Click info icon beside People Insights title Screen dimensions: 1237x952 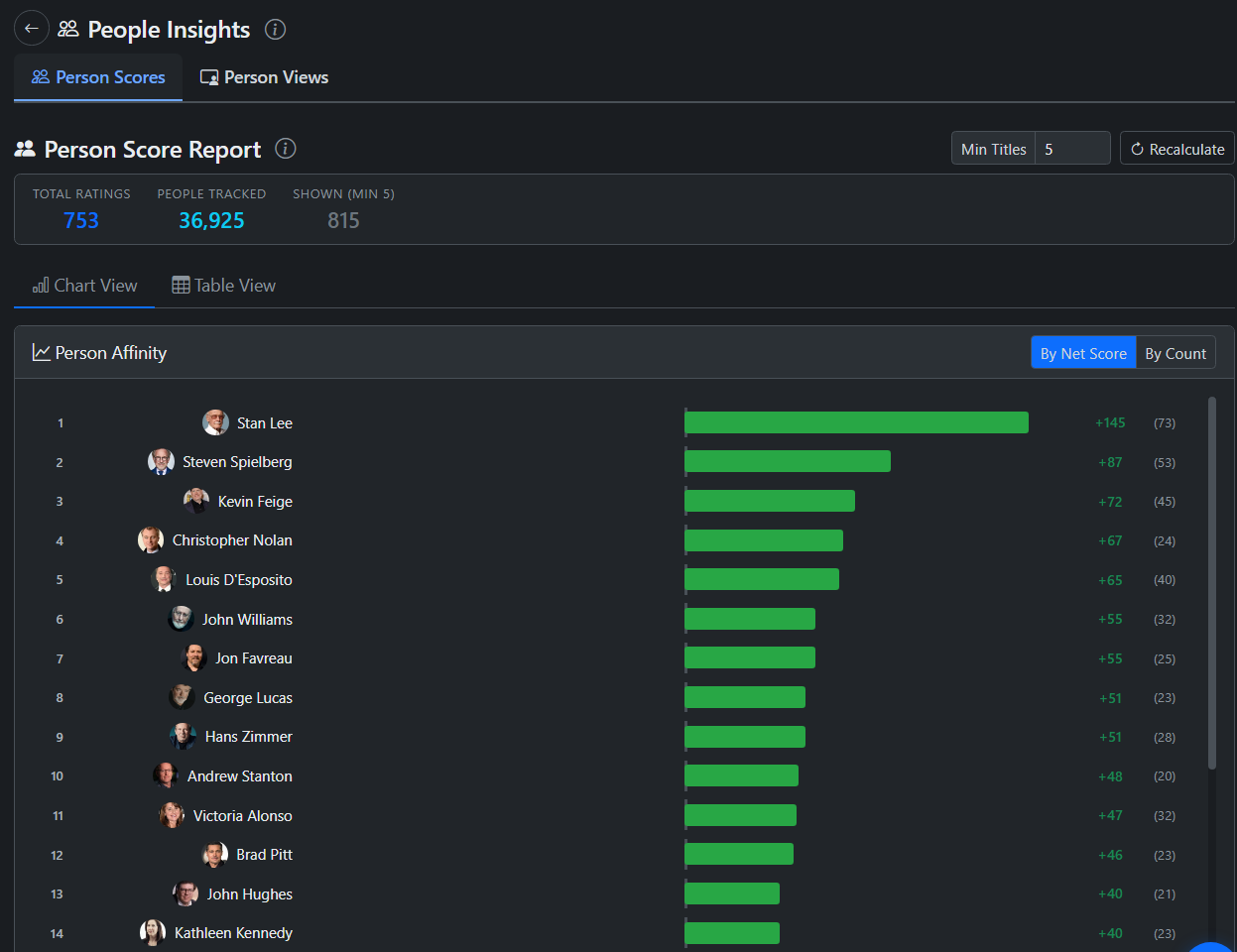(276, 30)
